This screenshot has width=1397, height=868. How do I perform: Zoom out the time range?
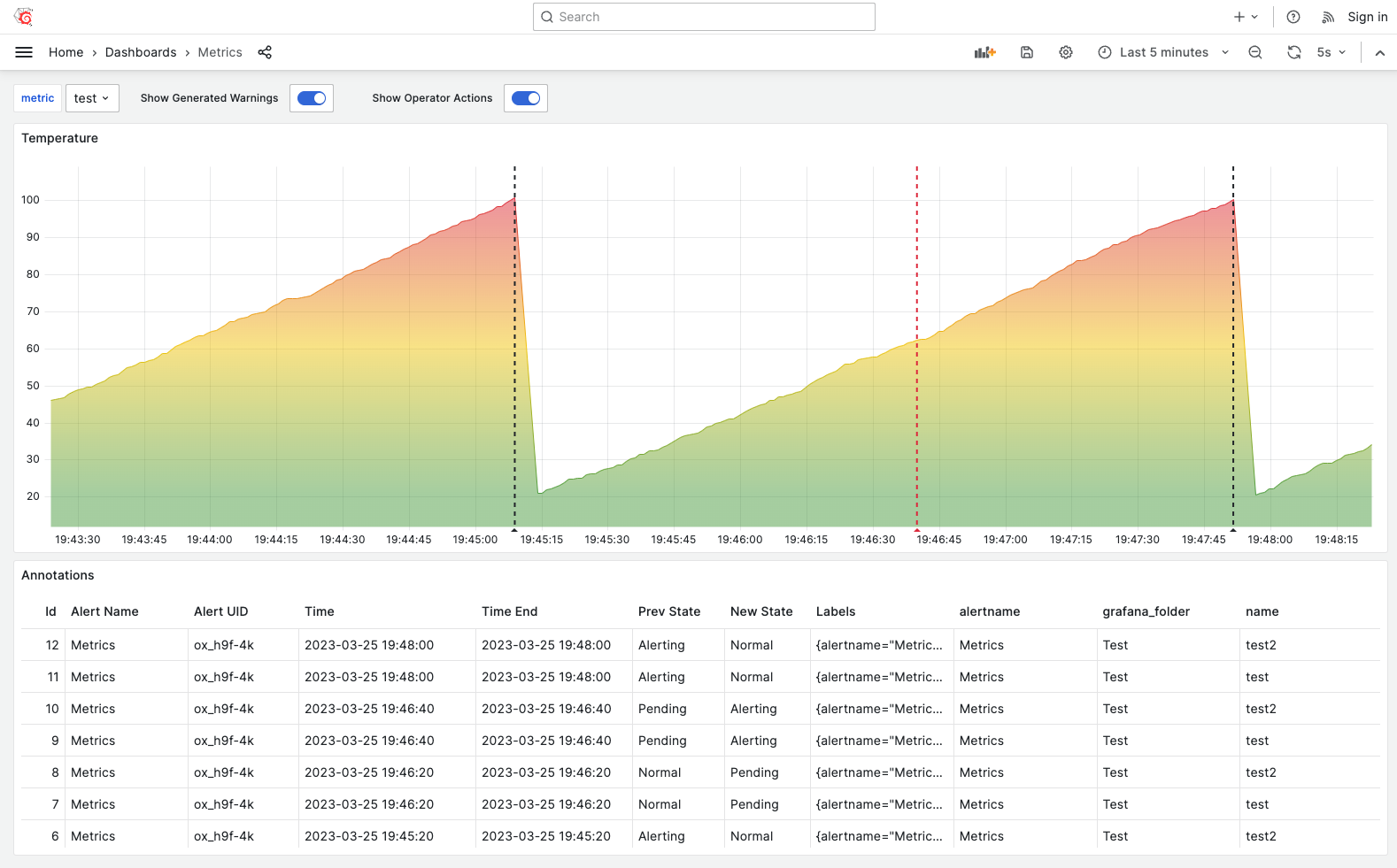1255,52
